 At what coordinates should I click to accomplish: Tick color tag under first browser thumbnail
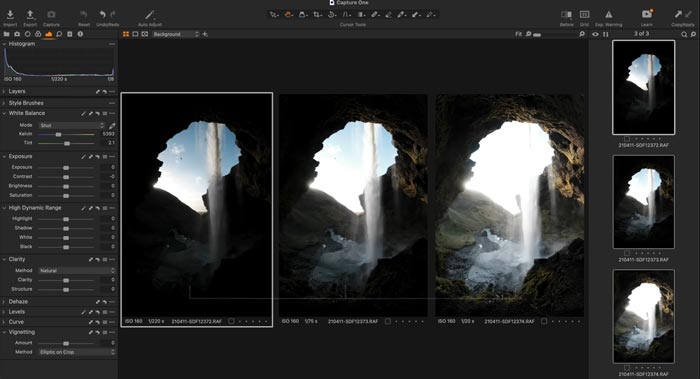click(627, 139)
